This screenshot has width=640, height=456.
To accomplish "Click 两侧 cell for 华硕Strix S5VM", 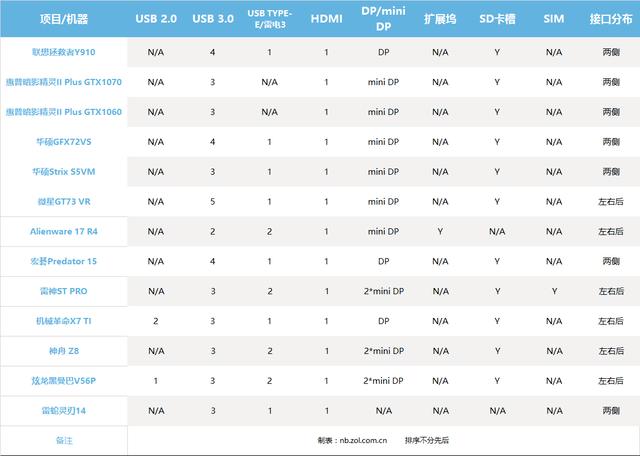I will coord(611,171).
